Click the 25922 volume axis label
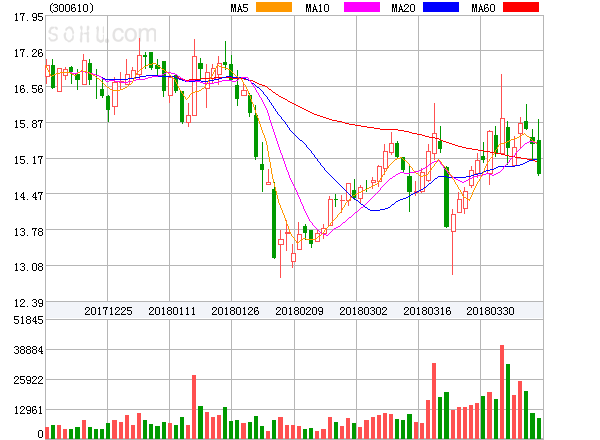Image resolution: width=600 pixels, height=440 pixels. [x=29, y=380]
